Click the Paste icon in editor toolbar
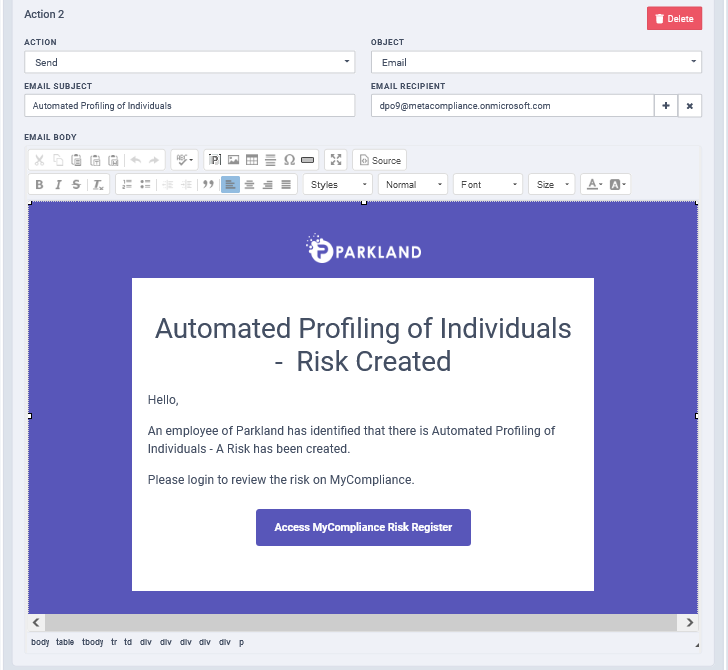 [x=77, y=160]
